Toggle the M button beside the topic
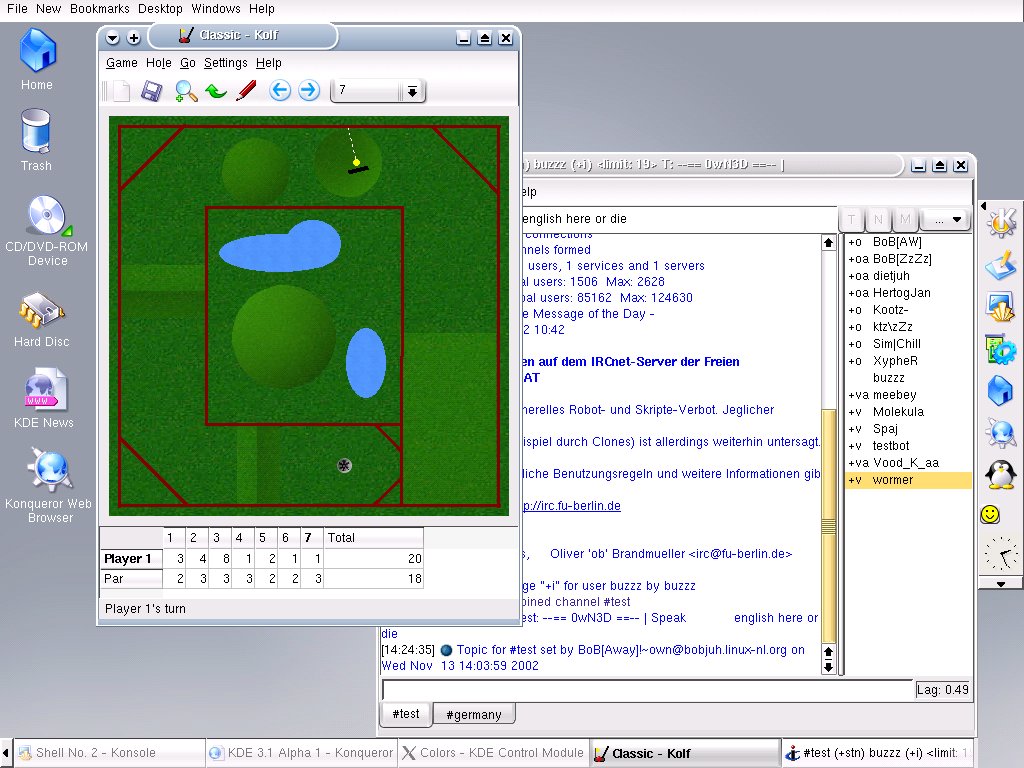This screenshot has height=768, width=1024. [905, 219]
